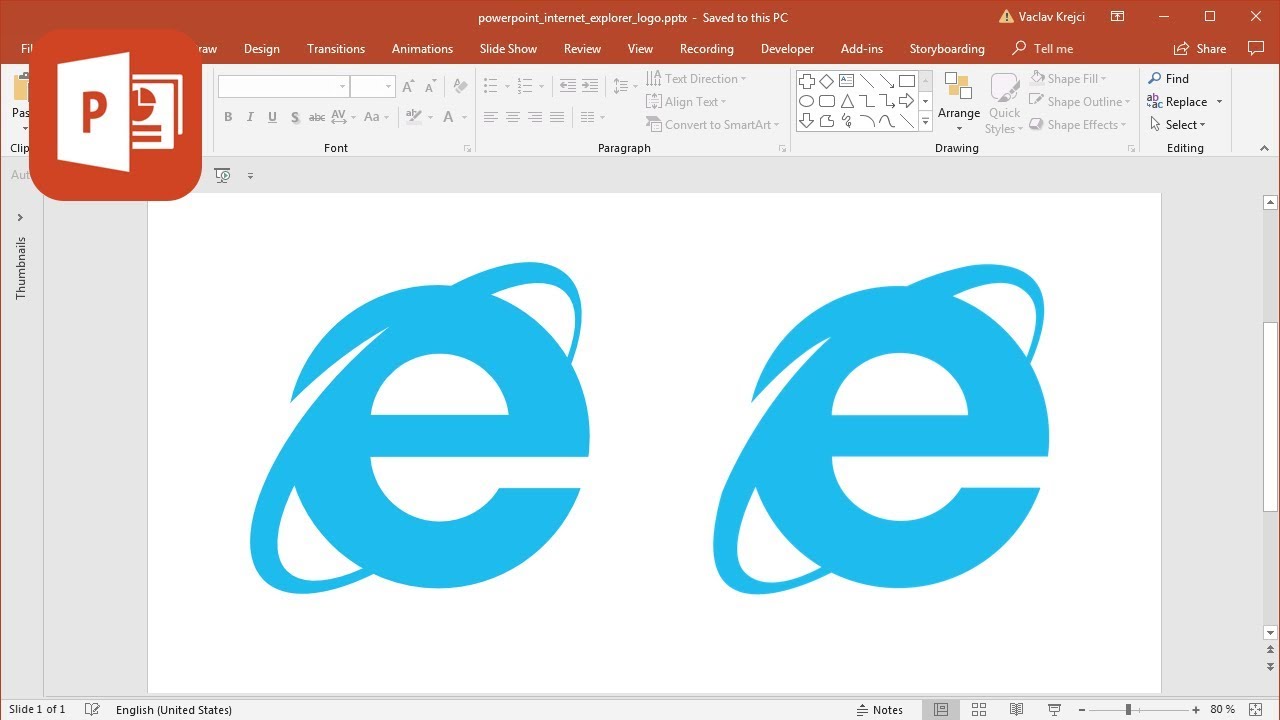Select the down arrow shape
1280x720 pixels.
[x=806, y=121]
